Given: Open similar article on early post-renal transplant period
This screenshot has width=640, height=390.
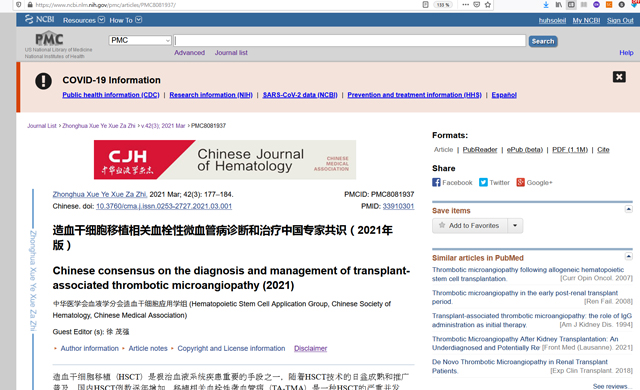Looking at the screenshot, I should pos(525,297).
